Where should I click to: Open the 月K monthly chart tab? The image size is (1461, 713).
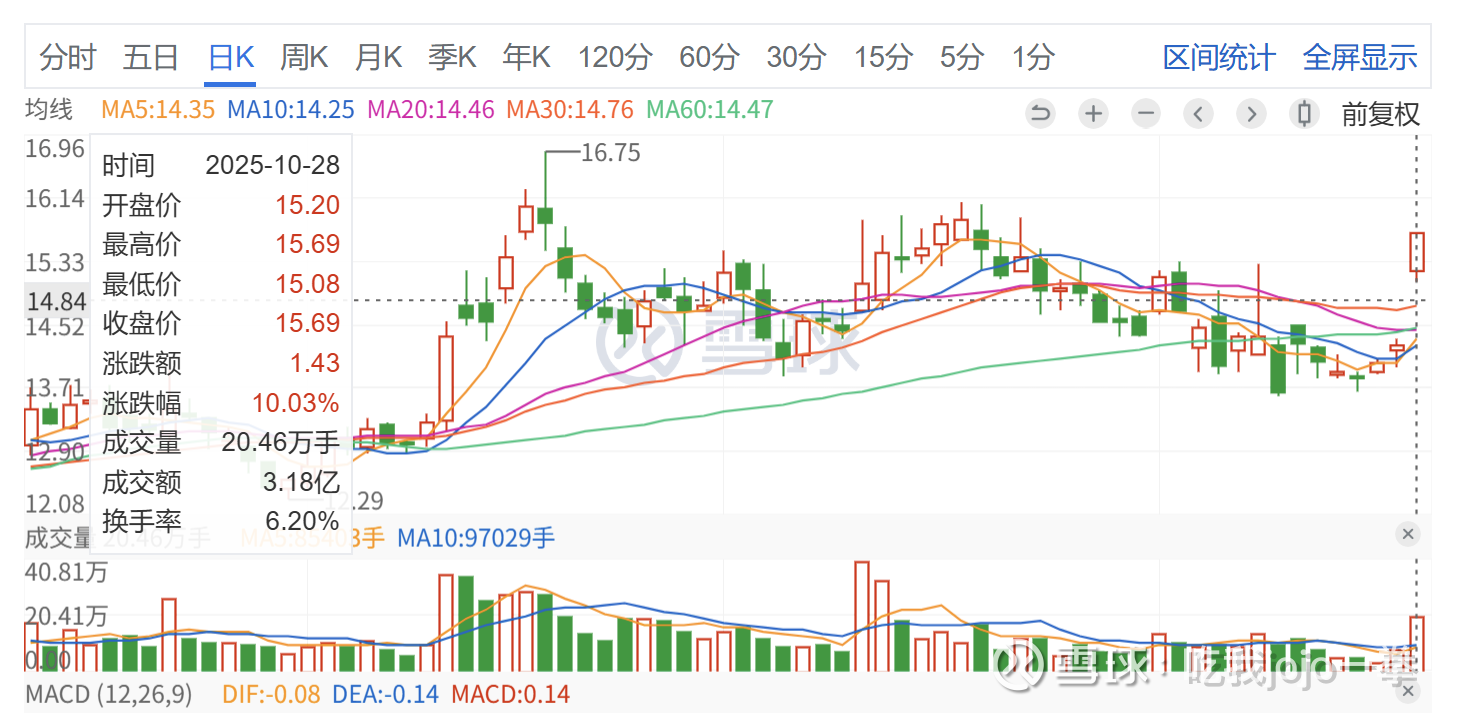(378, 58)
